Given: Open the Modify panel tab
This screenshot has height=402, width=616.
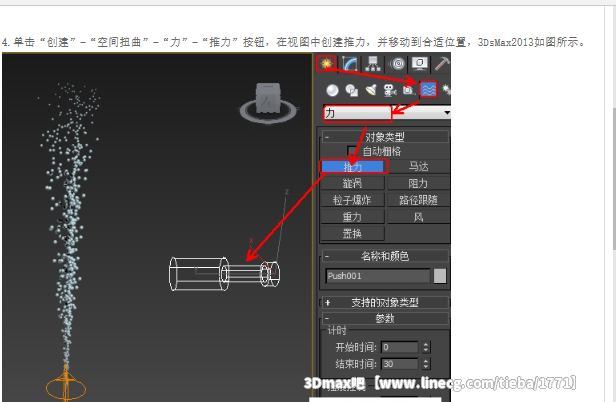Looking at the screenshot, I should pos(349,63).
